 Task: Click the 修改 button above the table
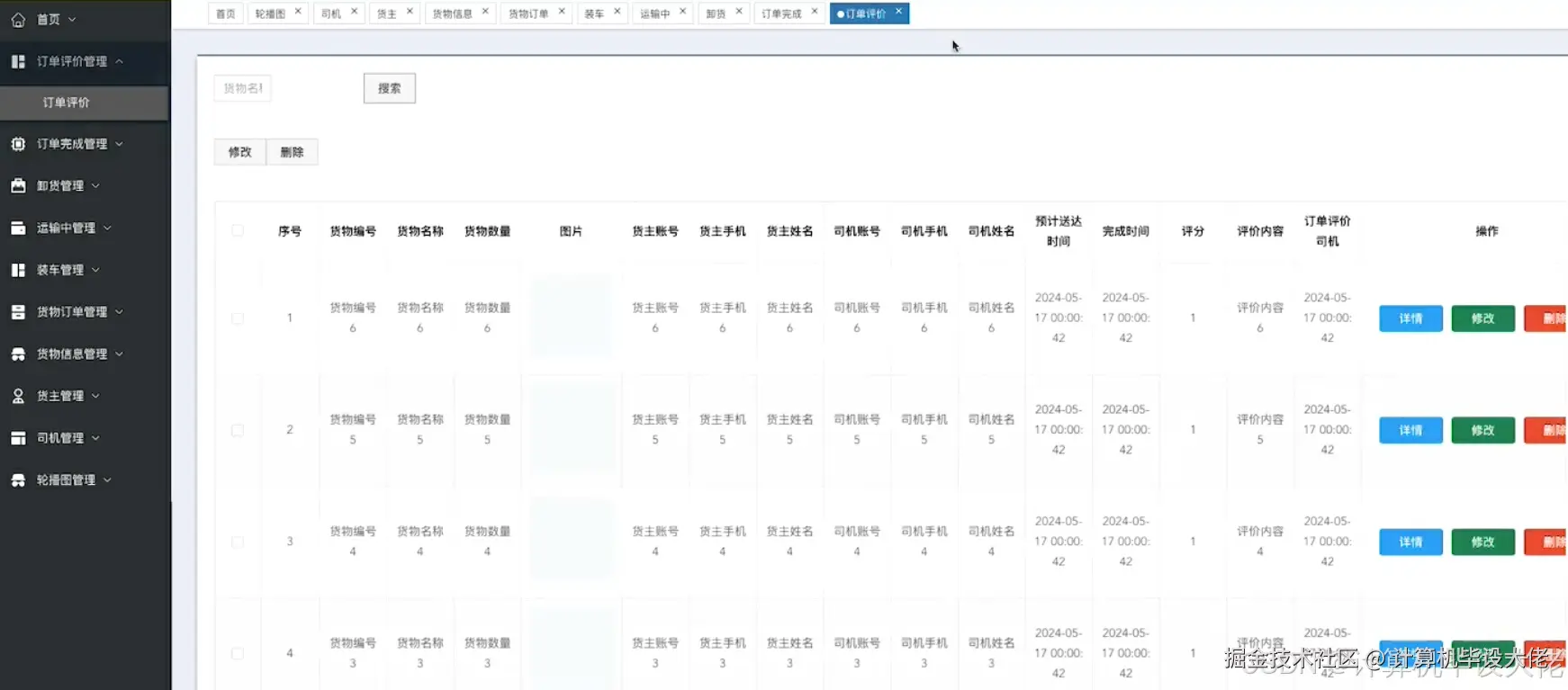[x=240, y=152]
